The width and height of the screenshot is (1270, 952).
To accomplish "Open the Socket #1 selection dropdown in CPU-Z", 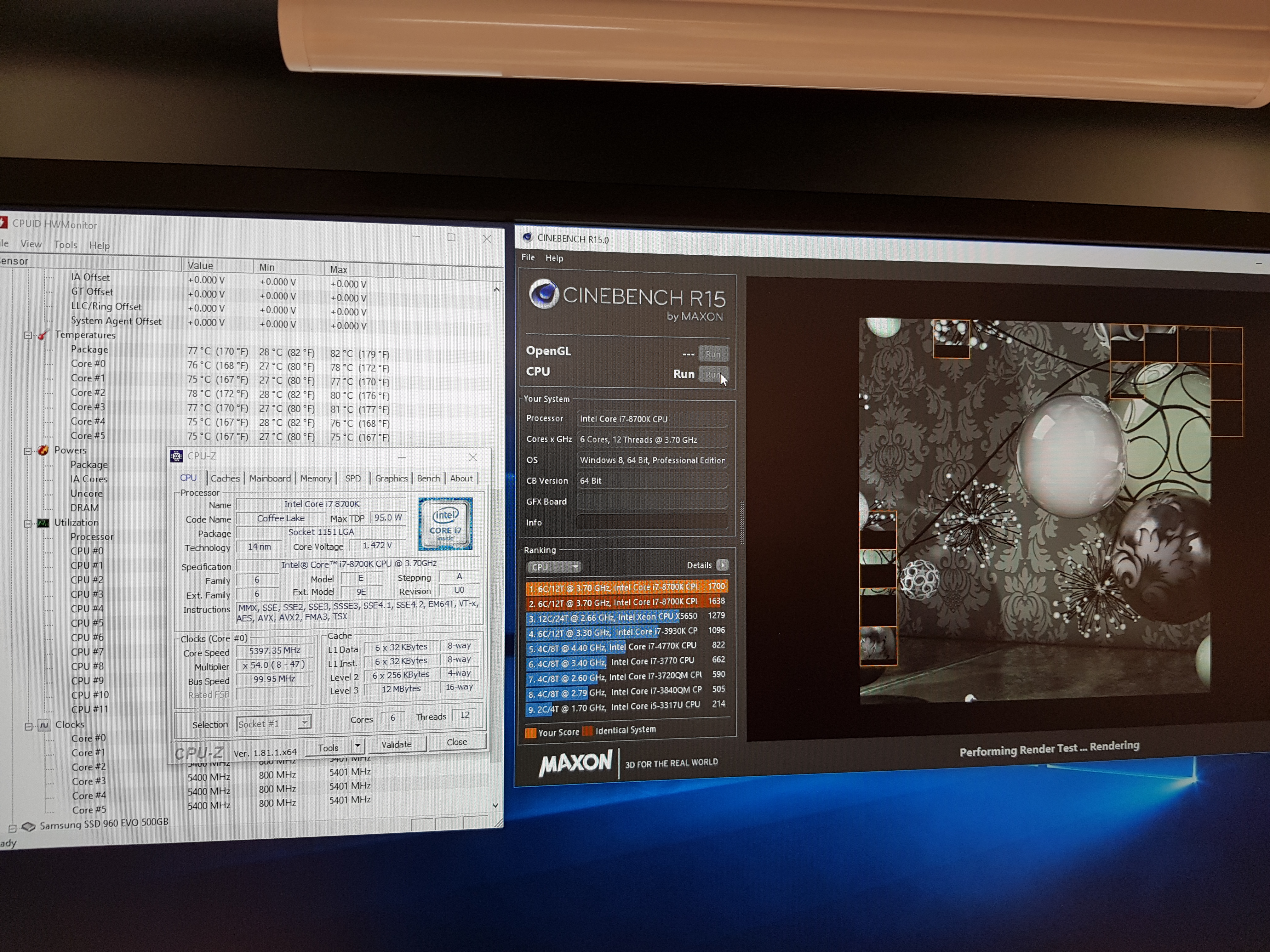I will [305, 722].
